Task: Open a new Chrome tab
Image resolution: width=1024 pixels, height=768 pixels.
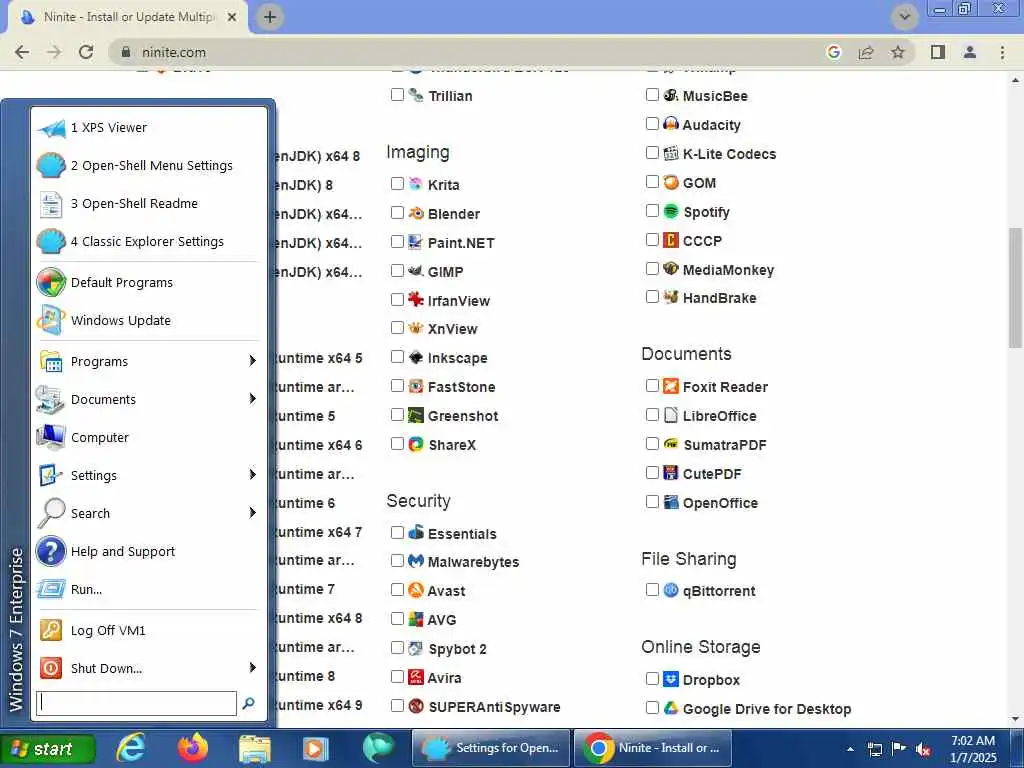Action: coord(270,17)
